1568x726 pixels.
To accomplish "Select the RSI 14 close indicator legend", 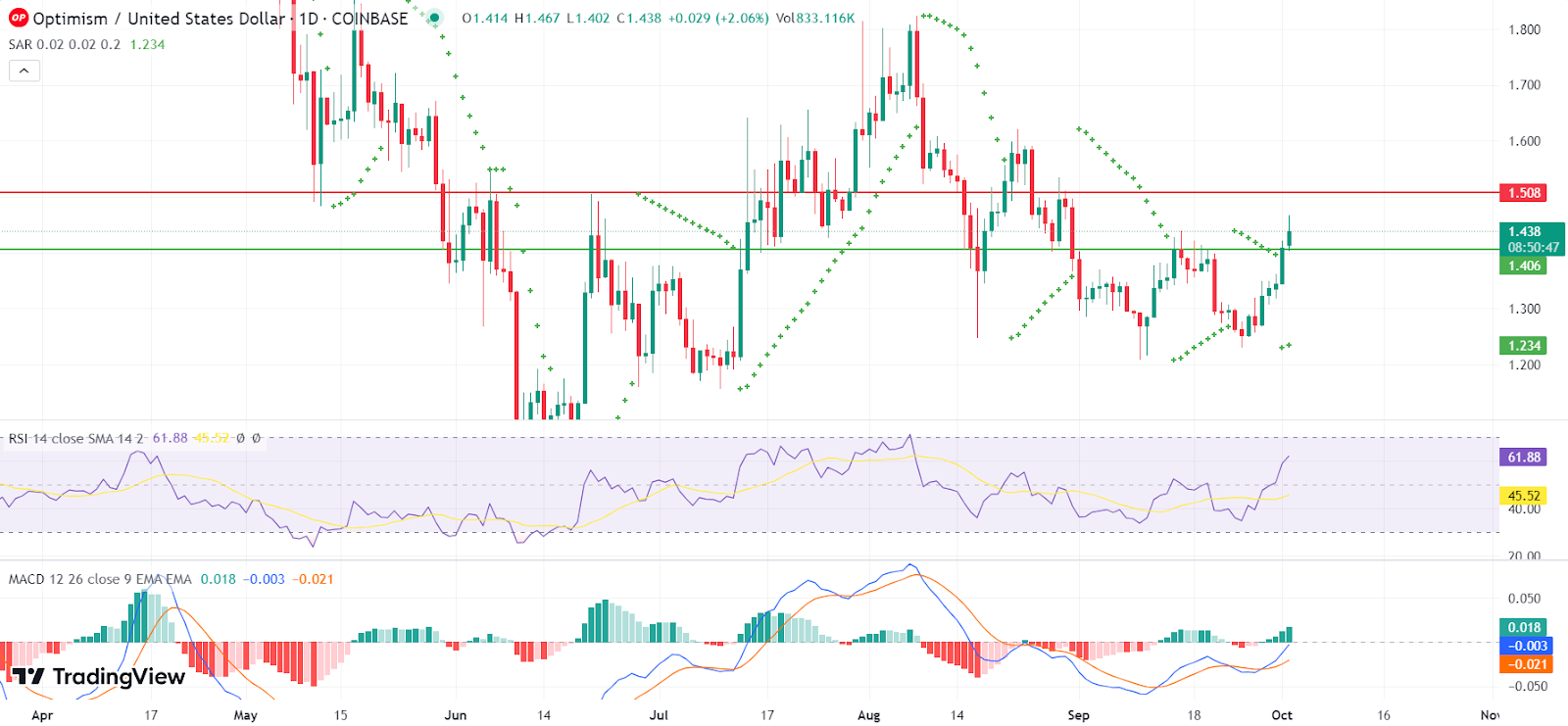I will click(x=76, y=439).
